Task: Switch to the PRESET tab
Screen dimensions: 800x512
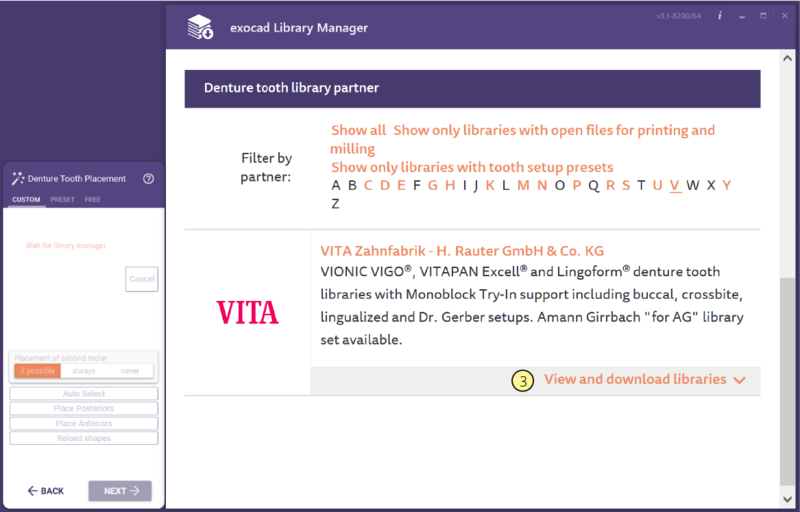Action: [x=62, y=199]
